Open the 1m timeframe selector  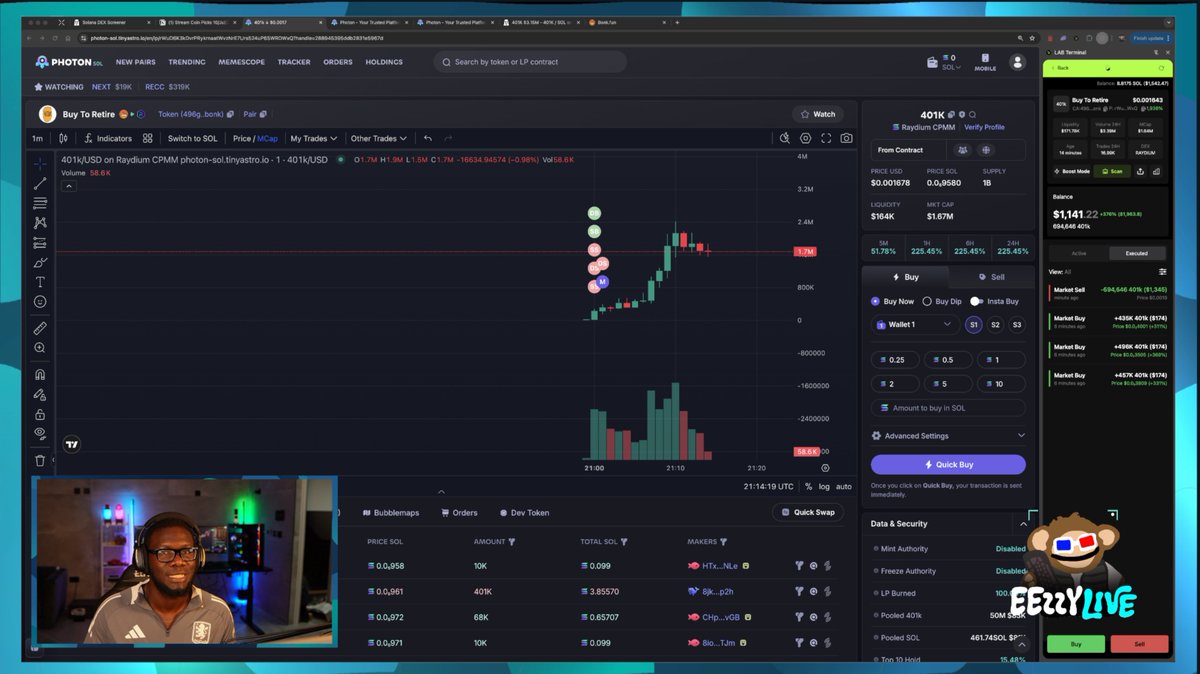(37, 138)
